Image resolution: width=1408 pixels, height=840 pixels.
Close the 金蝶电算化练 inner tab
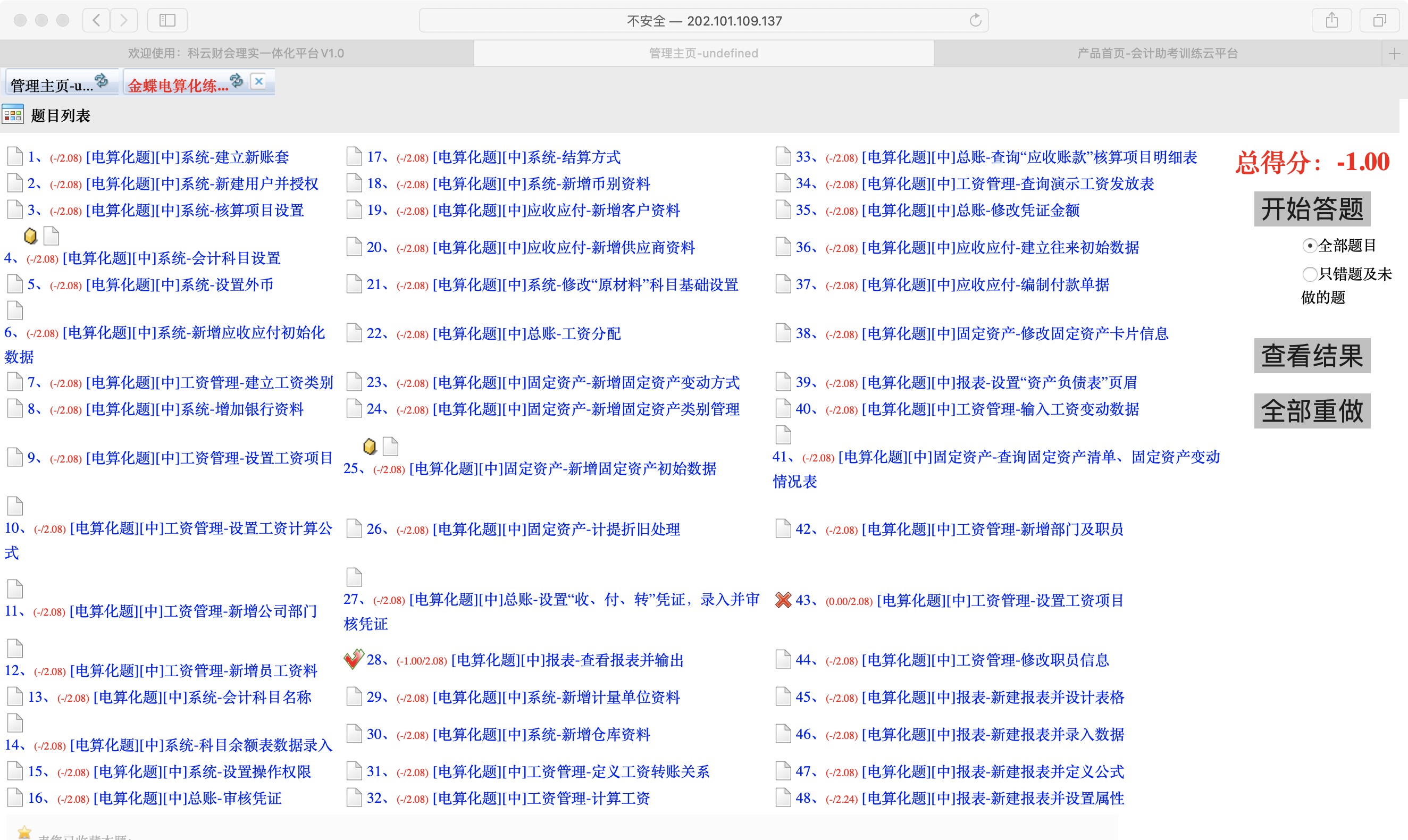pyautogui.click(x=259, y=81)
